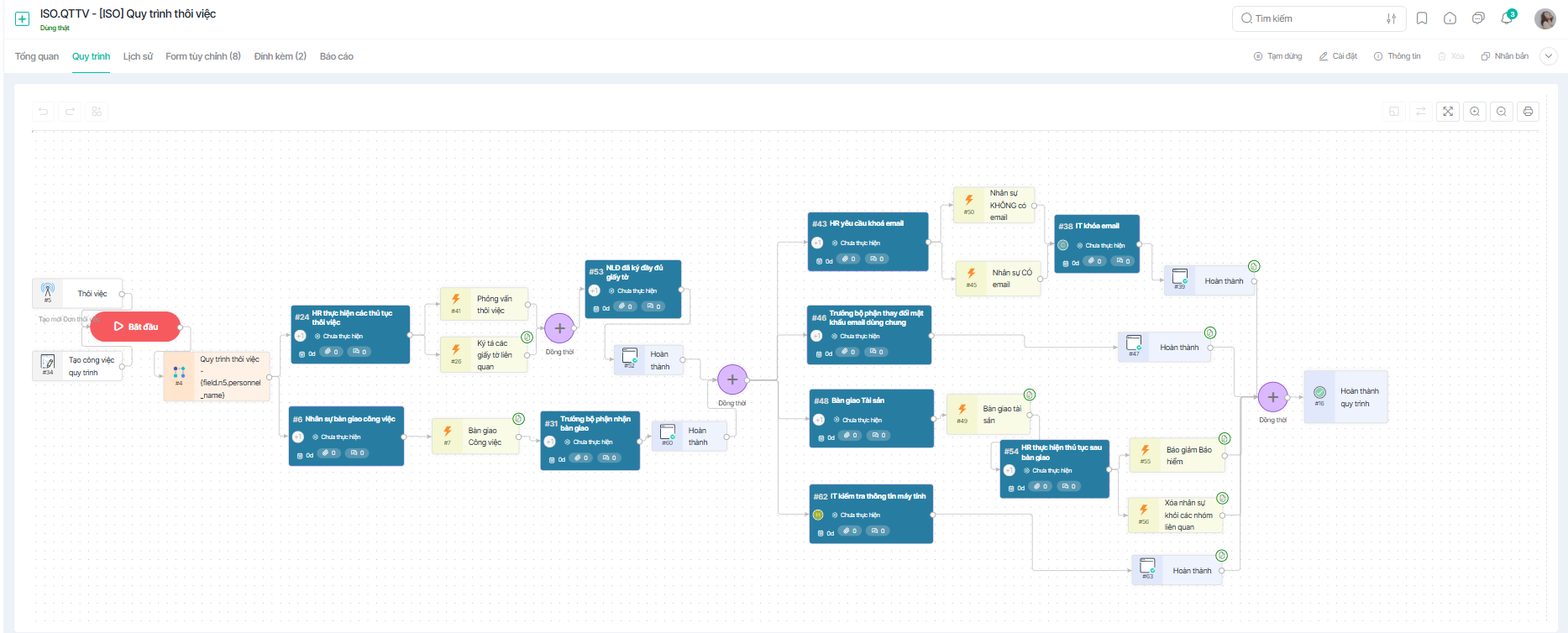Click the home icon in header
Screen dimensions: 1568x633
[1450, 18]
